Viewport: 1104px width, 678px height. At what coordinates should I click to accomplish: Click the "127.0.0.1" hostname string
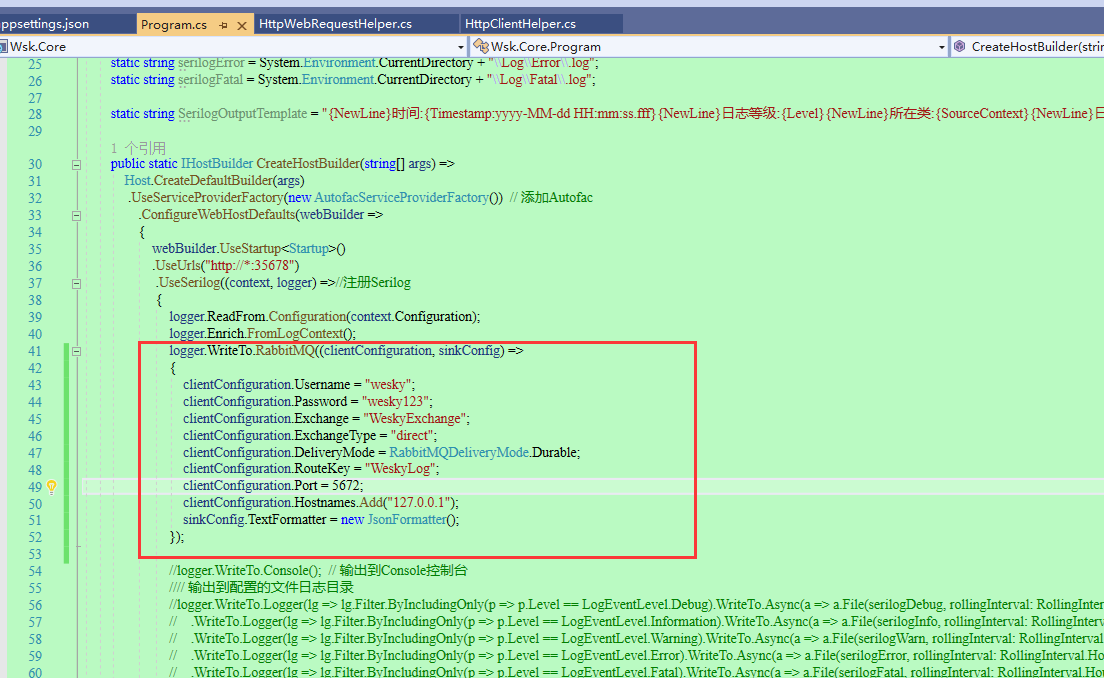coord(419,502)
